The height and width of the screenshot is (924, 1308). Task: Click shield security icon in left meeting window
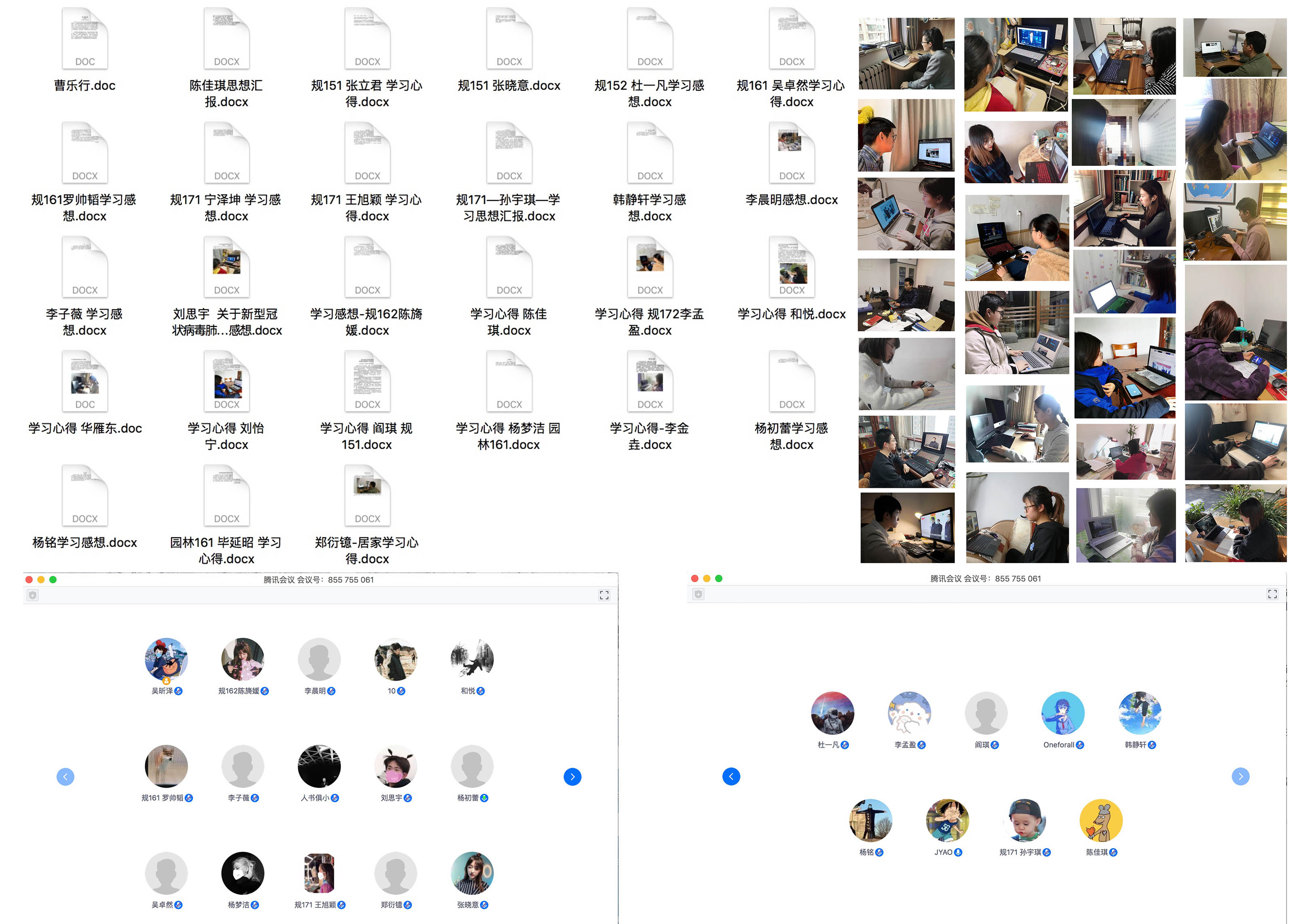[33, 596]
